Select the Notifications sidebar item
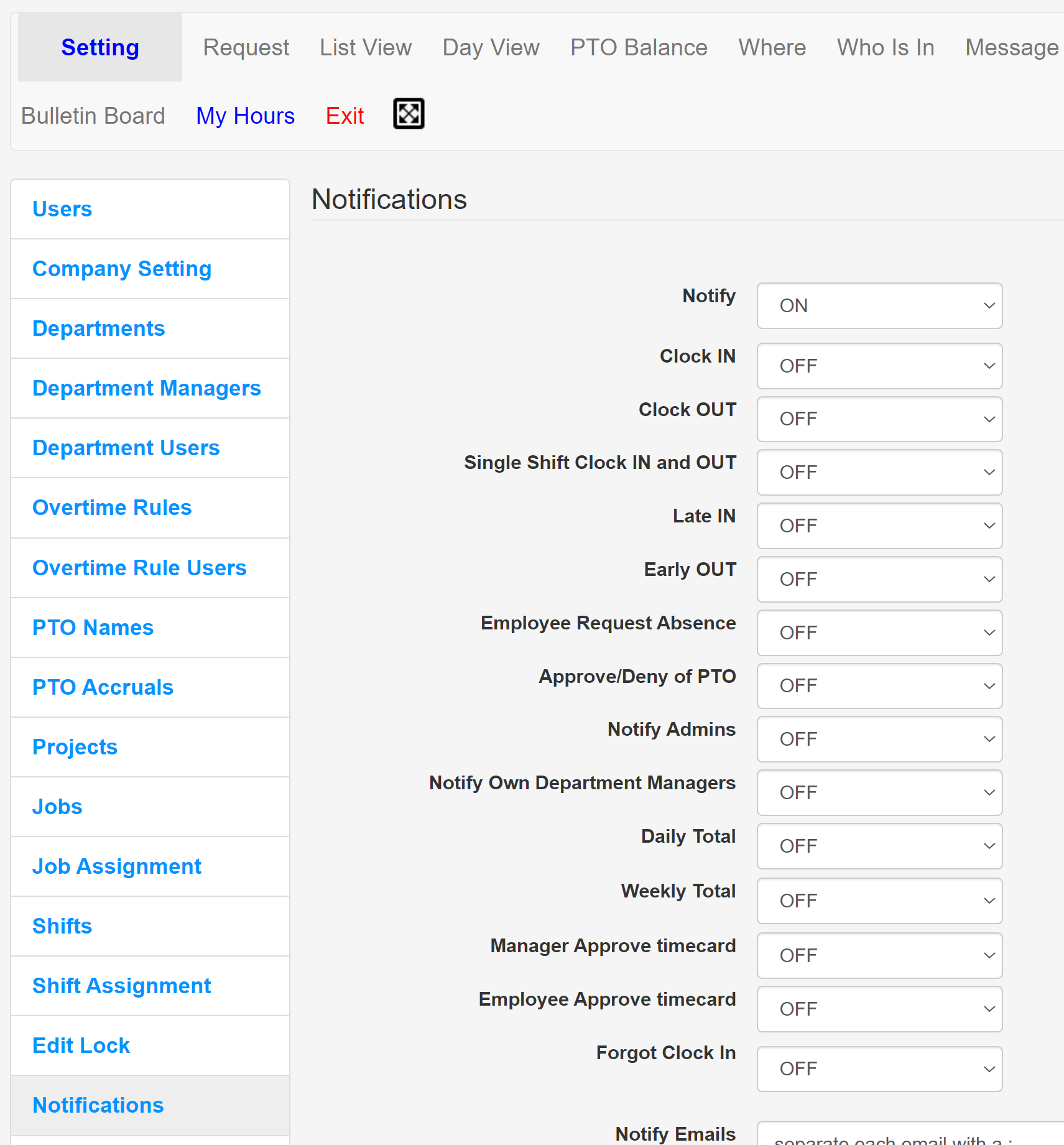Screen dimensions: 1064x1145 (x=98, y=1105)
